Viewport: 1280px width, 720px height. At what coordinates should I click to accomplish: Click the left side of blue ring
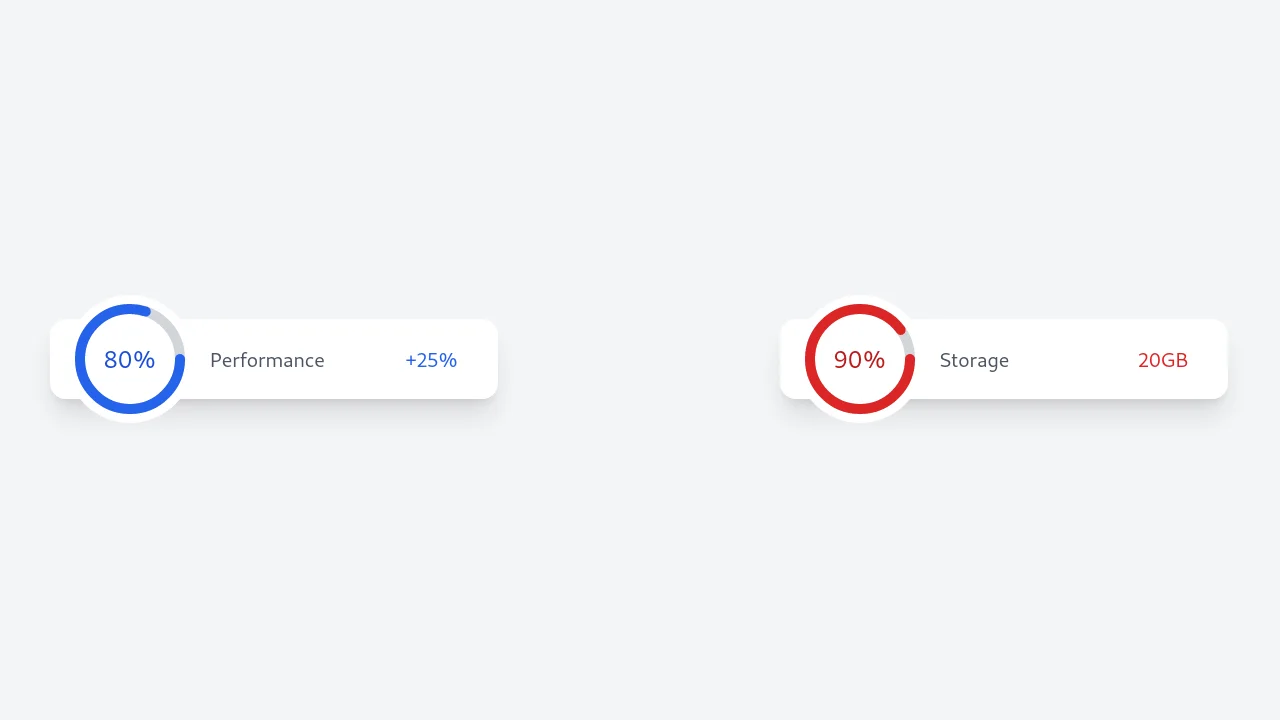[x=80, y=360]
